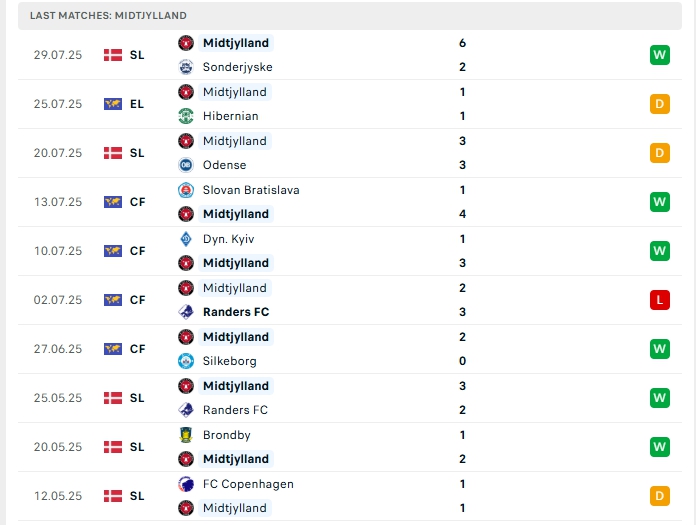Click Last Matches: Midtjylland header
Screen dimensions: 696x525
point(108,16)
